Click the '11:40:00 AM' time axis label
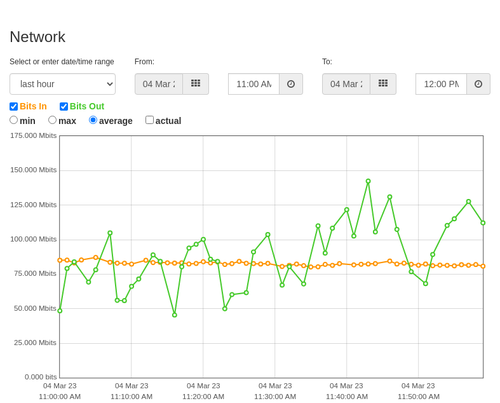The width and height of the screenshot is (500, 403). coord(347,397)
